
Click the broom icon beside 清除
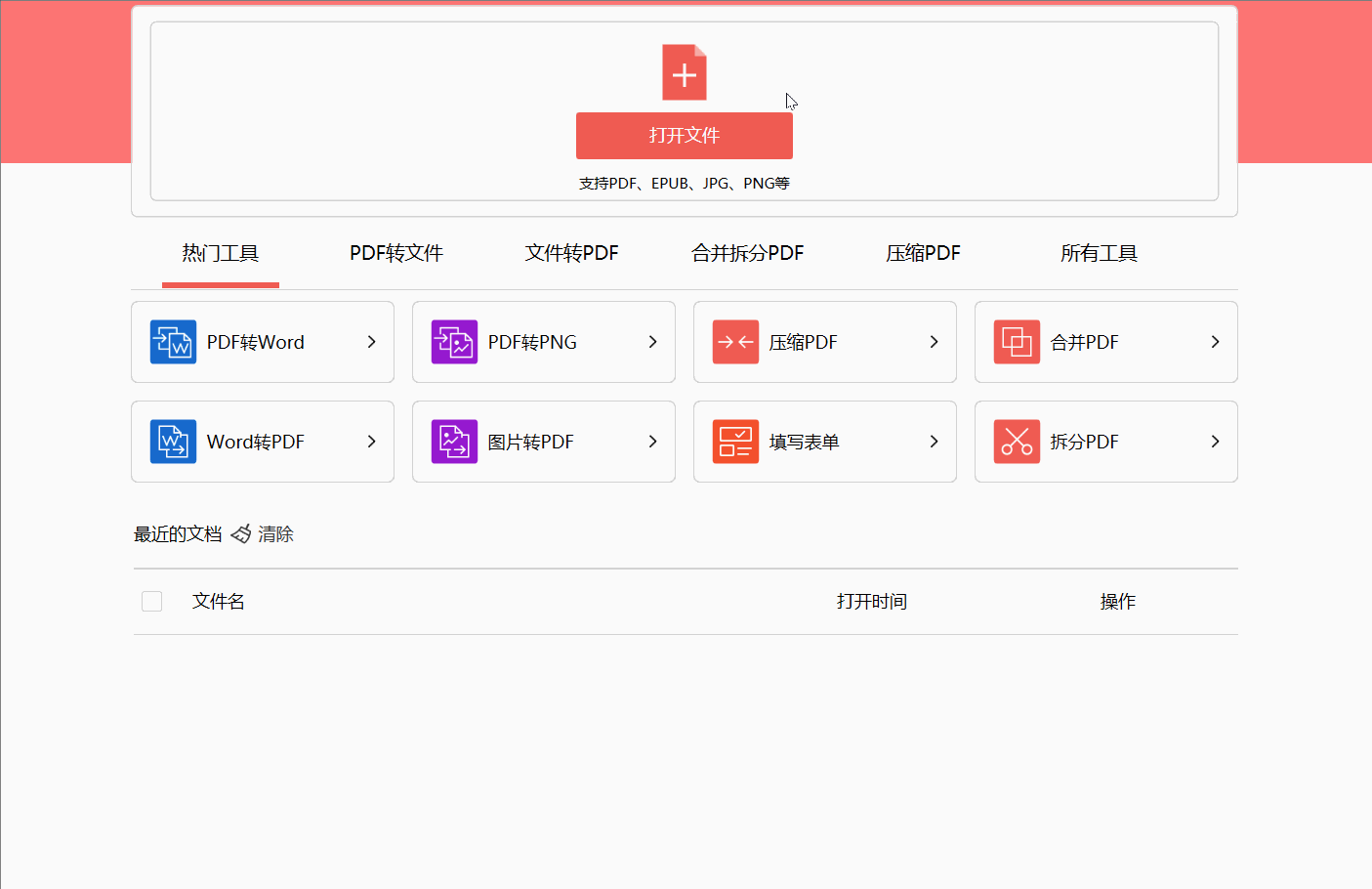coord(241,534)
